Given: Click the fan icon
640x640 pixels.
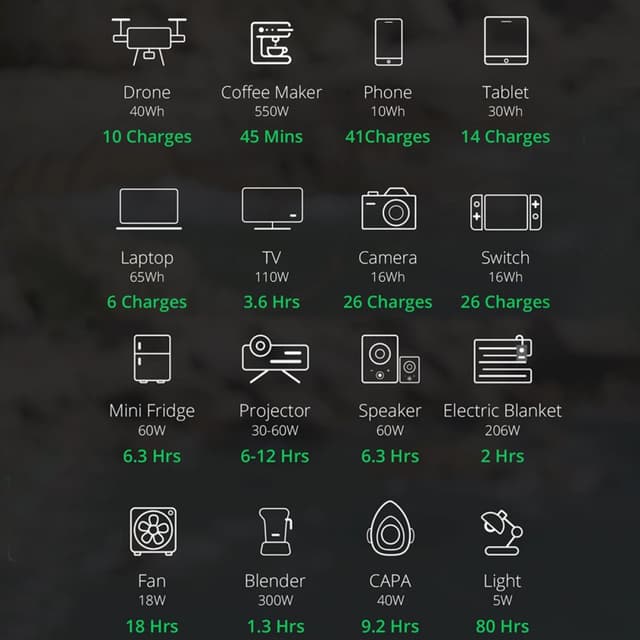Looking at the screenshot, I should click(153, 531).
